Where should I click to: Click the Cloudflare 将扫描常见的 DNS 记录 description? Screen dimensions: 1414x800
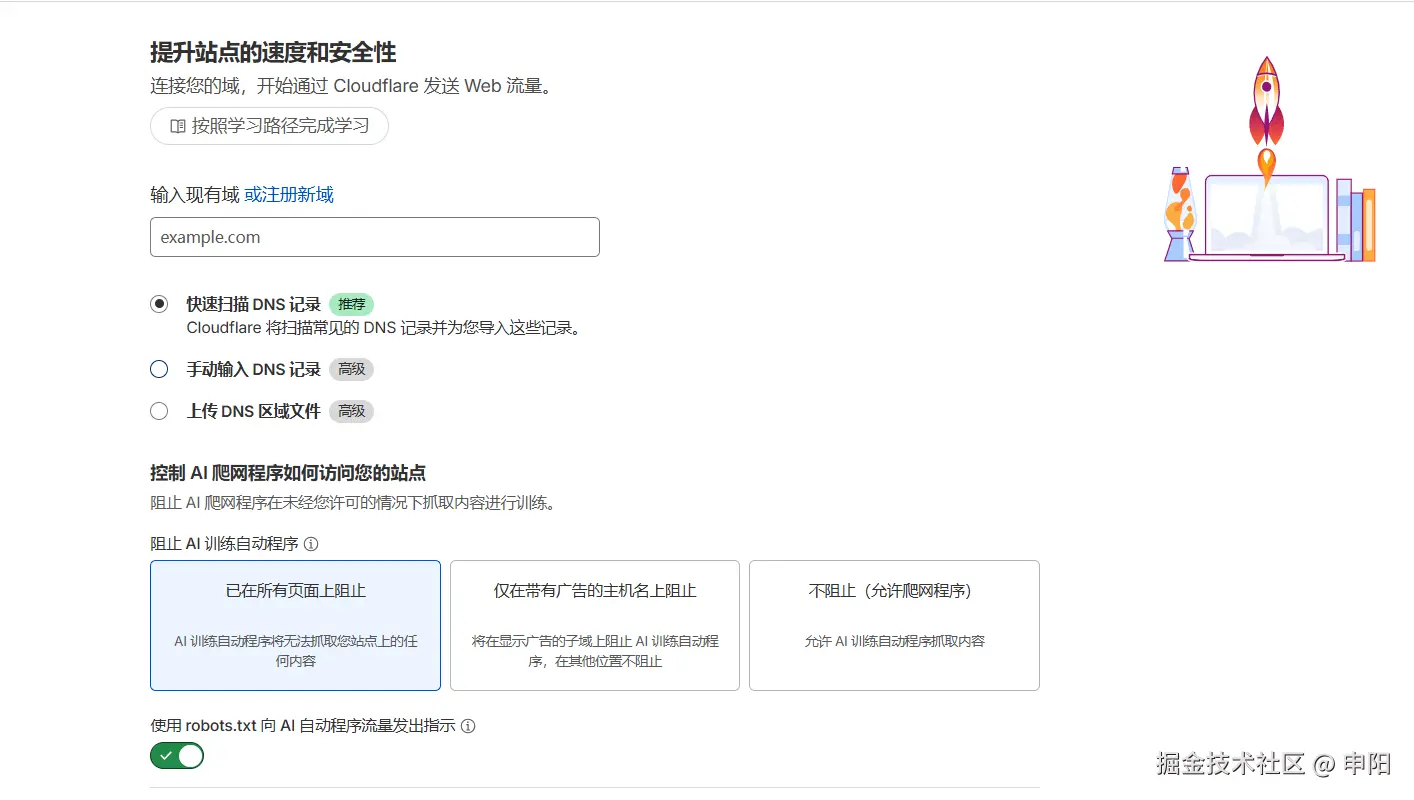pyautogui.click(x=384, y=327)
